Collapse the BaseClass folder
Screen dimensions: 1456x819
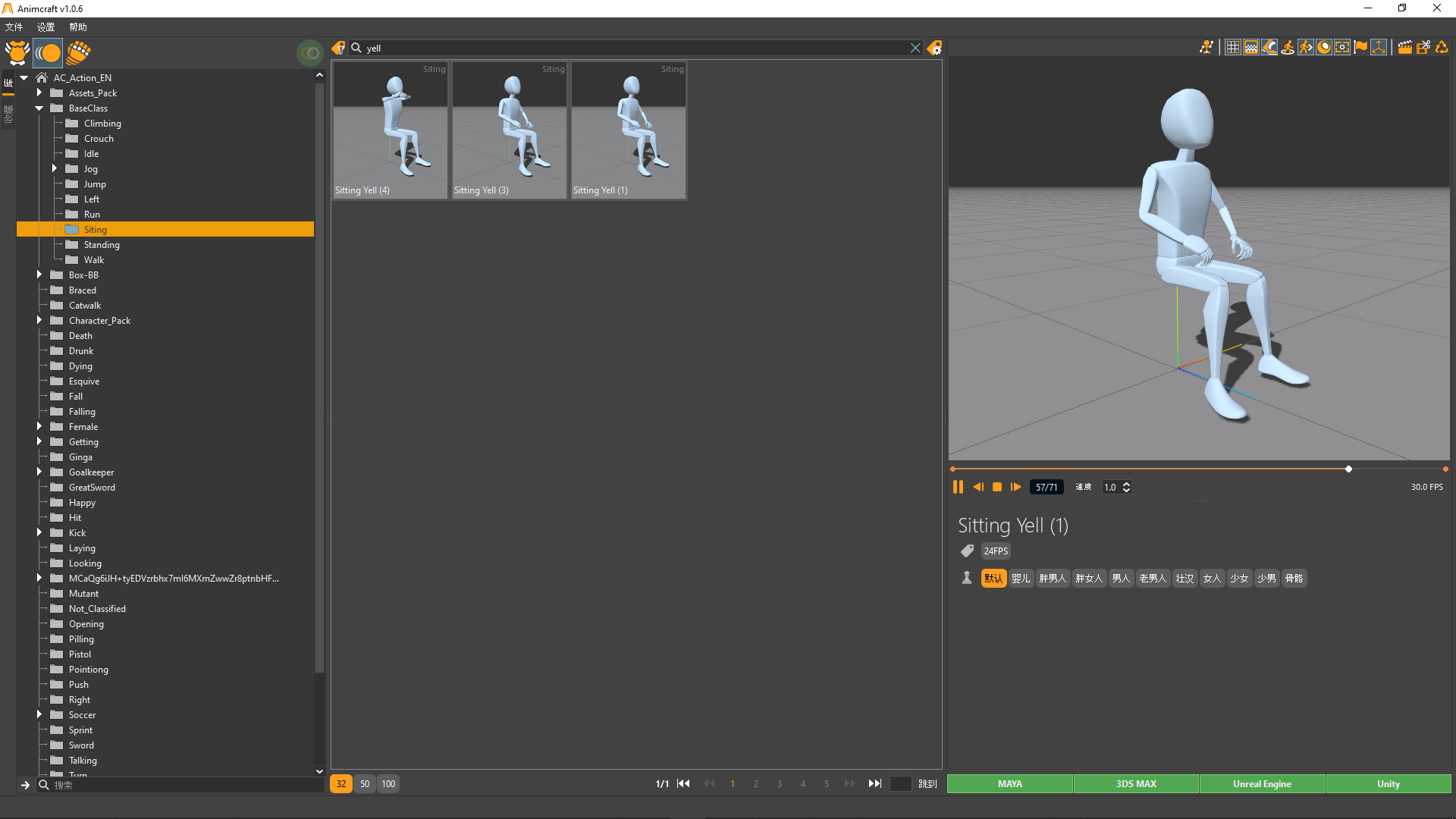(39, 108)
